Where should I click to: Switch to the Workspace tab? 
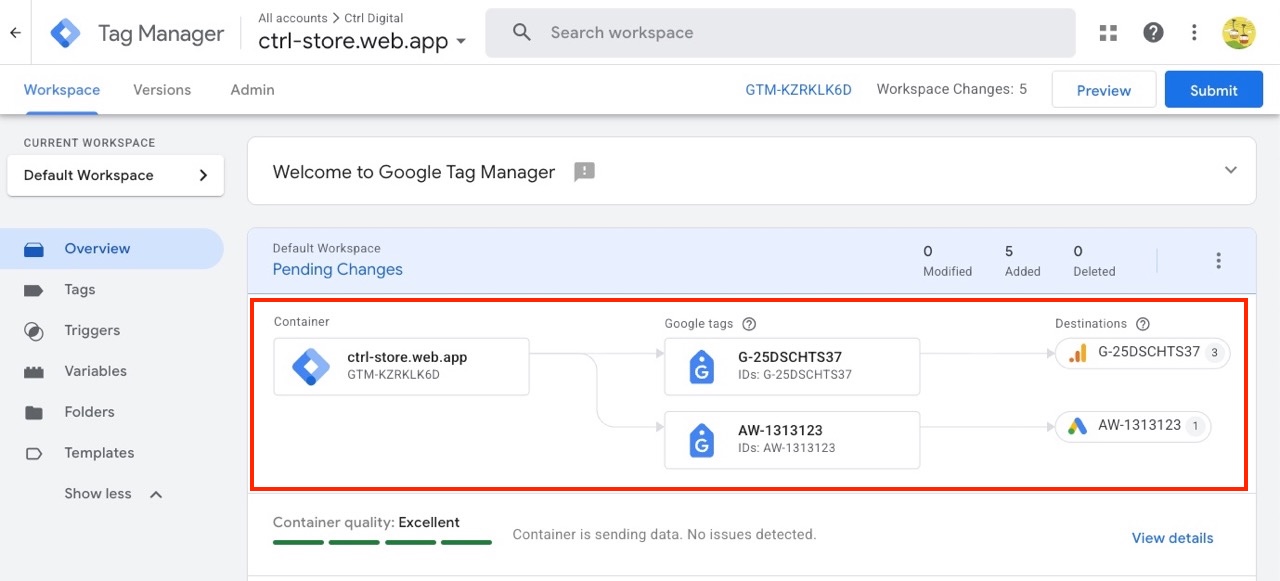(x=62, y=90)
